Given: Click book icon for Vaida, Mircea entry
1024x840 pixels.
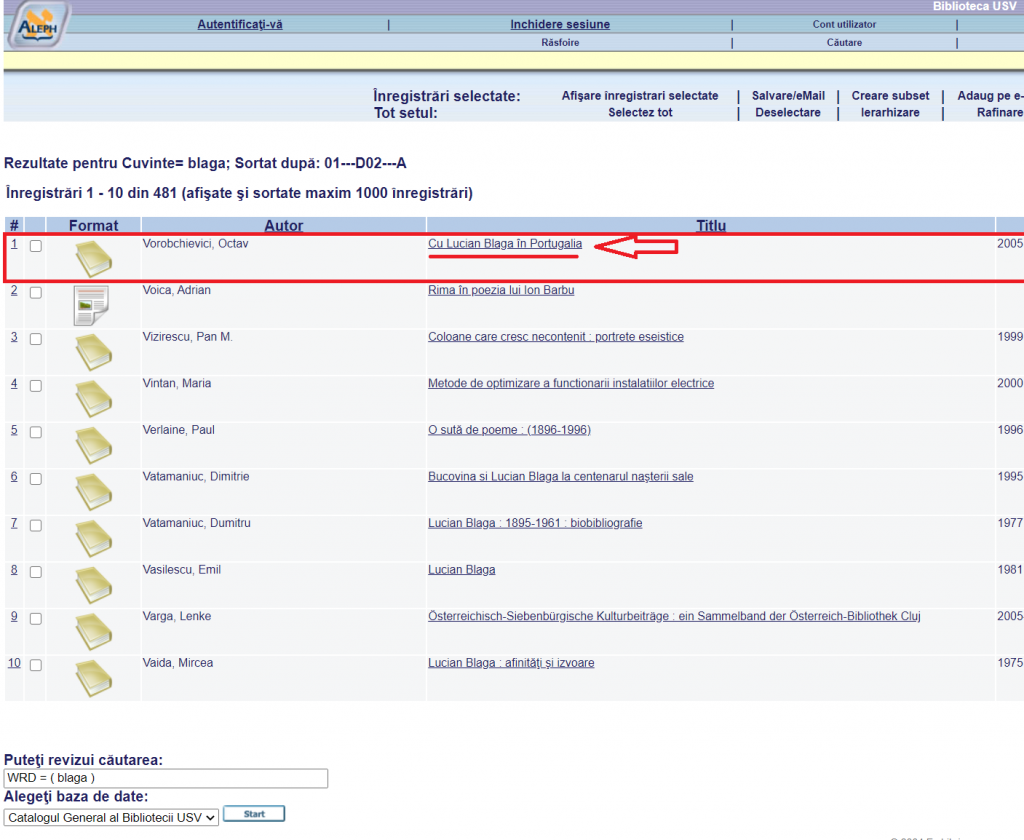Looking at the screenshot, I should 94,677.
